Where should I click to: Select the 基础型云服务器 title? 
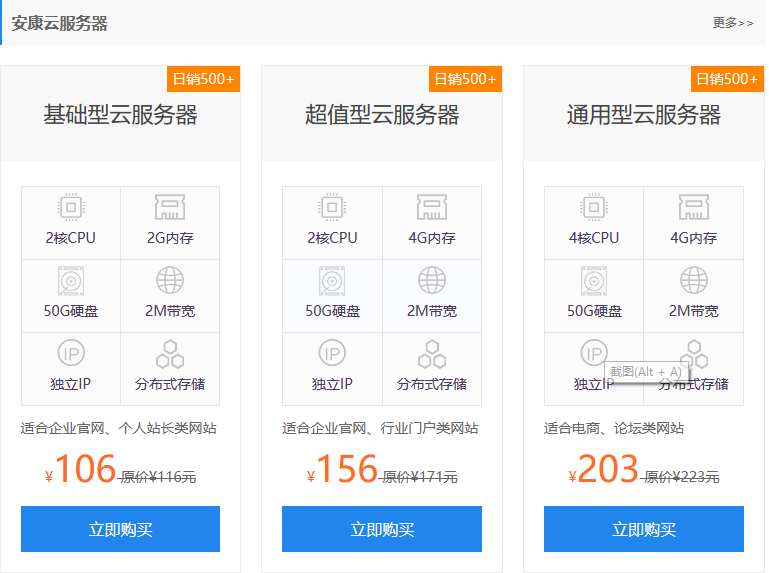point(120,115)
